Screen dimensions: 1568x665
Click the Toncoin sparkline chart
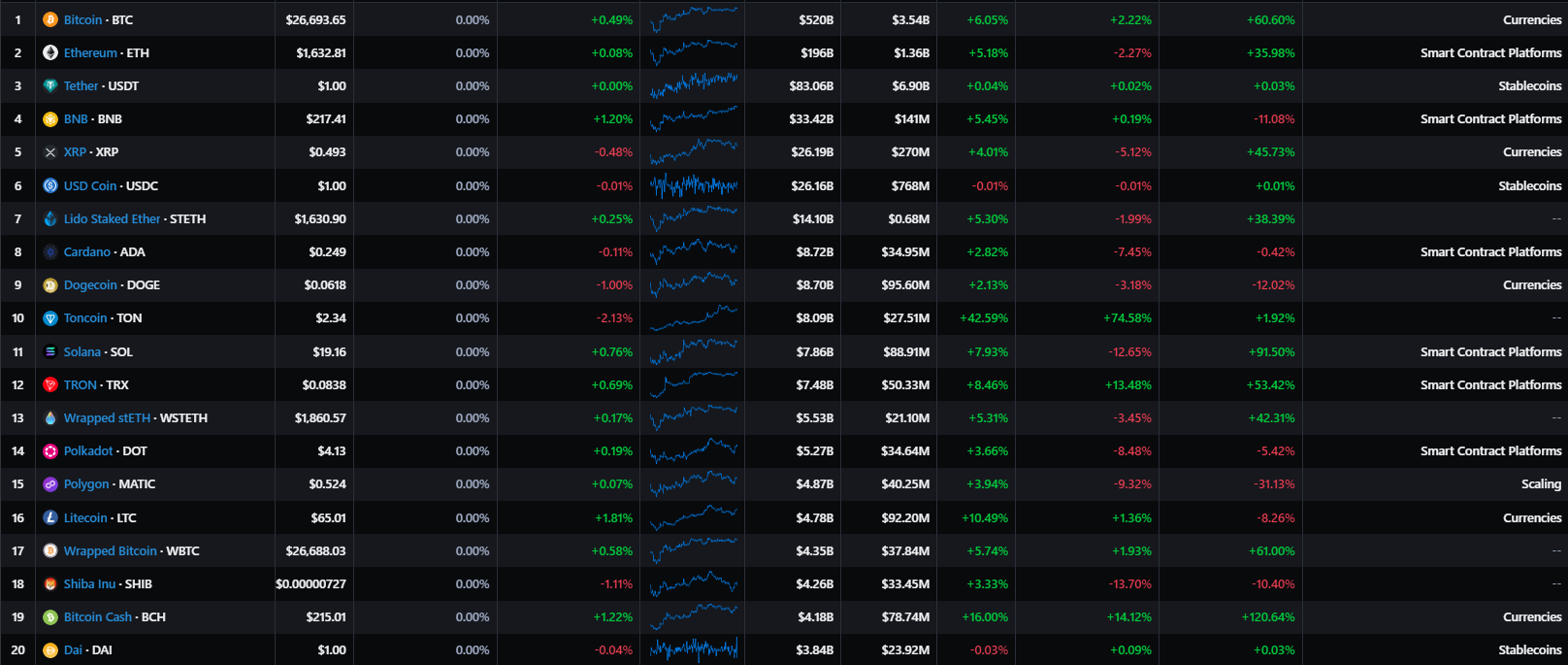tap(693, 317)
